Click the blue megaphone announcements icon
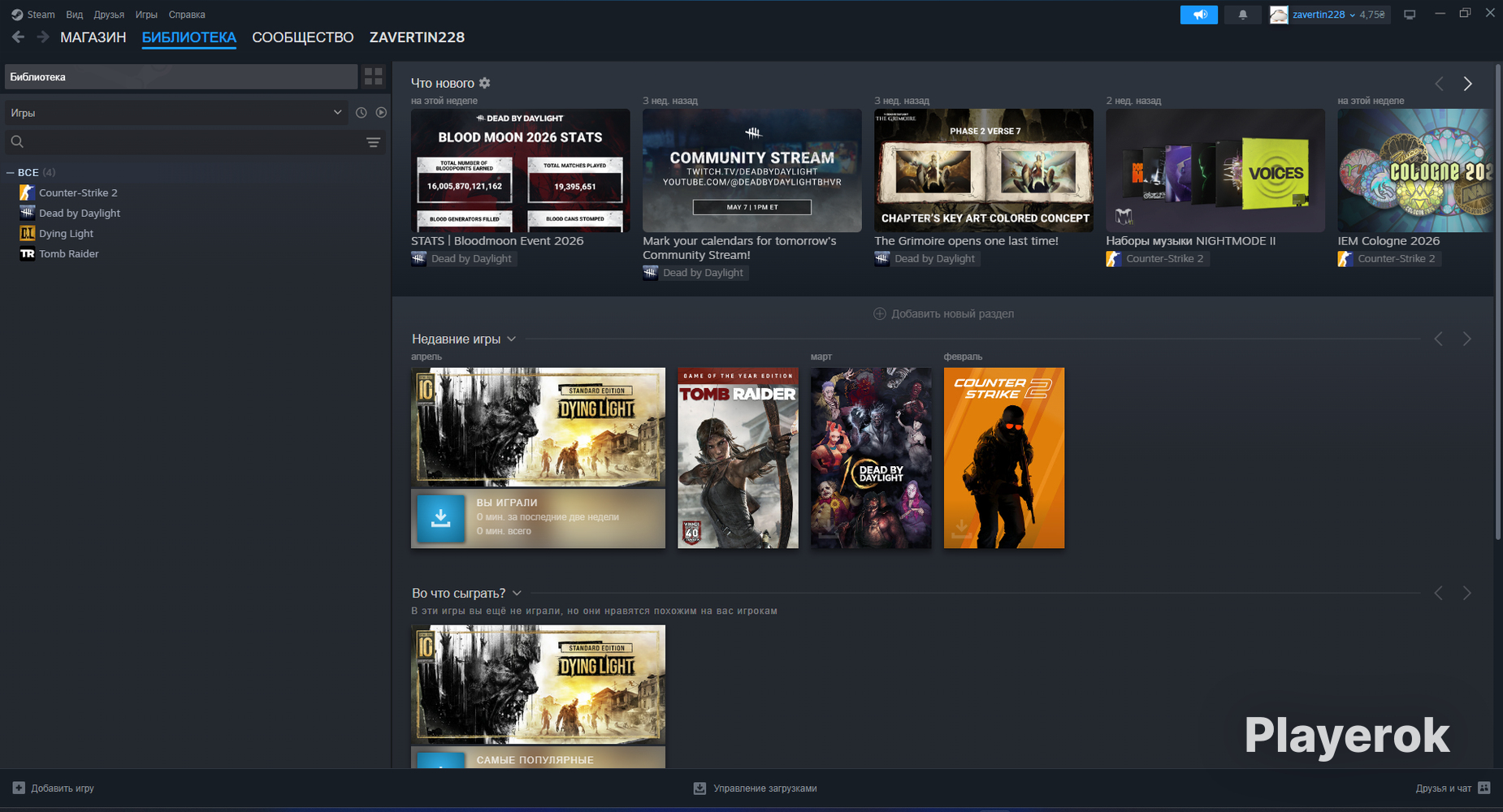Screen dimensions: 1503x812 pos(1199,15)
